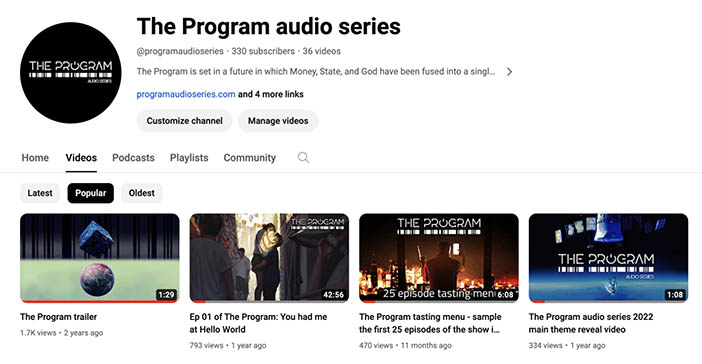This screenshot has width=702, height=364.
Task: Show the 'and 4 more links' list
Action: 270,94
